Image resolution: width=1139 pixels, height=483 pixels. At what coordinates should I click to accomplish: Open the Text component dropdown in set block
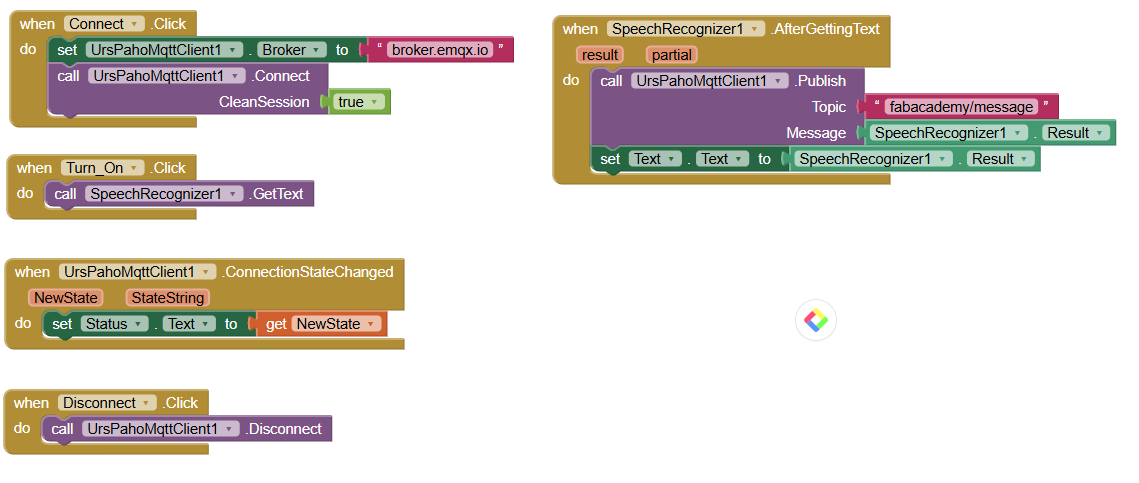(x=656, y=159)
